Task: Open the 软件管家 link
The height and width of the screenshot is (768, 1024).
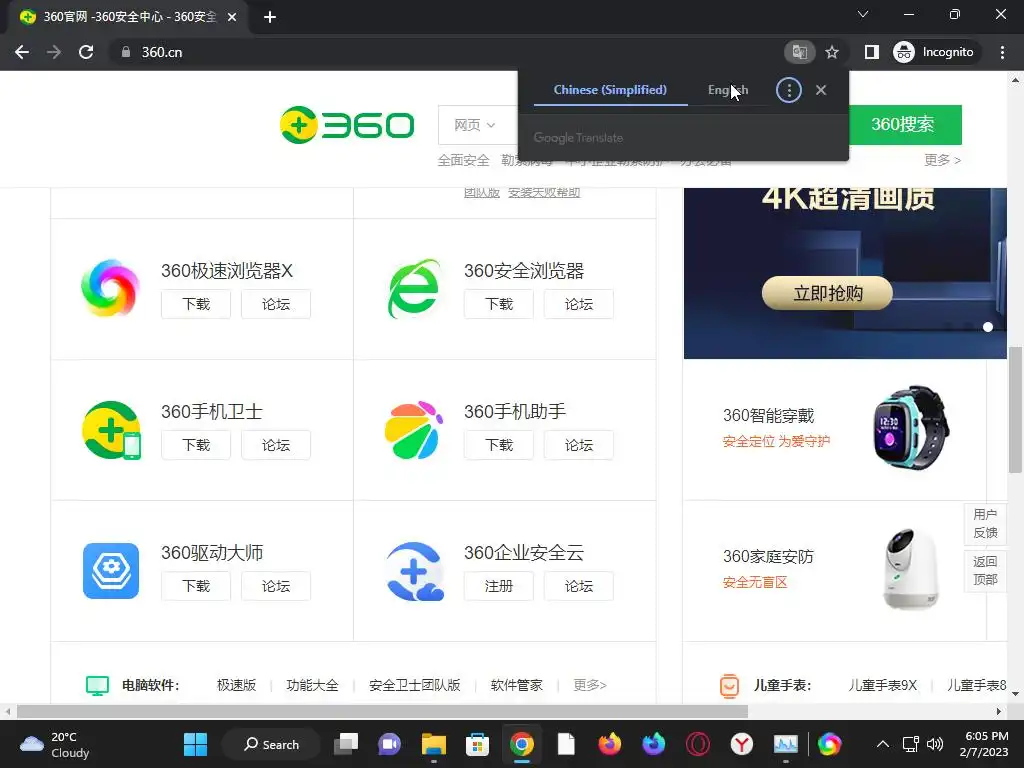Action: click(517, 685)
